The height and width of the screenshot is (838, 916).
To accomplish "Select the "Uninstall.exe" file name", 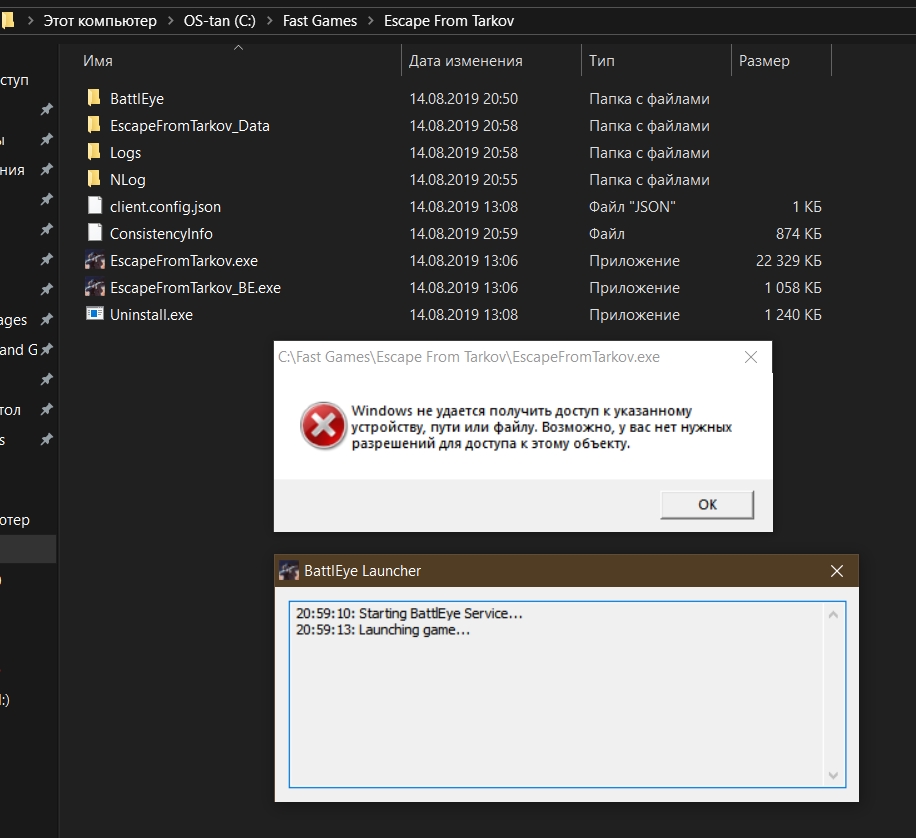I will pos(151,314).
